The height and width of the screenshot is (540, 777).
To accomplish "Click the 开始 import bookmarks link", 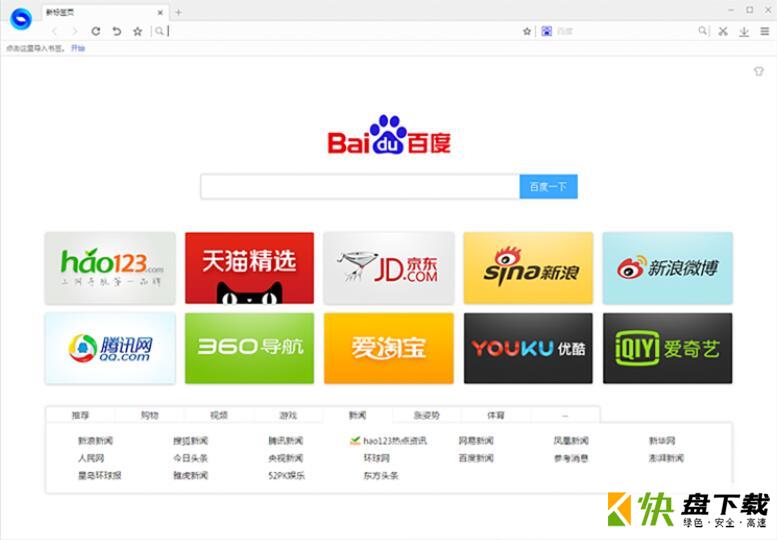I will point(78,48).
